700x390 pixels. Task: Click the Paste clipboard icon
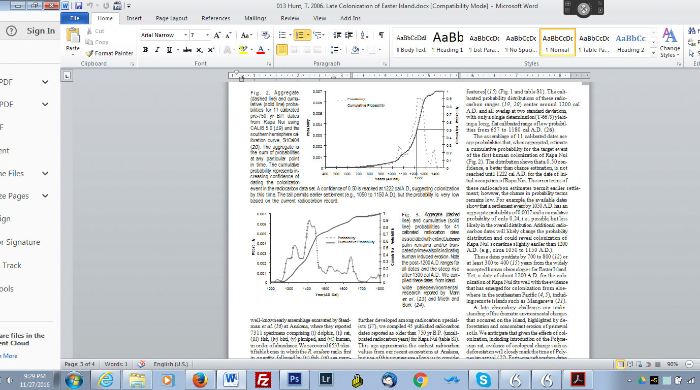click(72, 36)
